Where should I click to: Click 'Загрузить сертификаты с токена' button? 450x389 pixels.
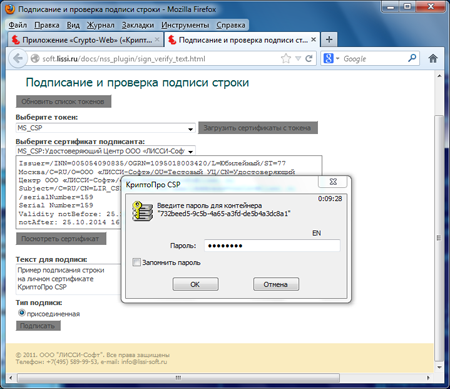[258, 128]
